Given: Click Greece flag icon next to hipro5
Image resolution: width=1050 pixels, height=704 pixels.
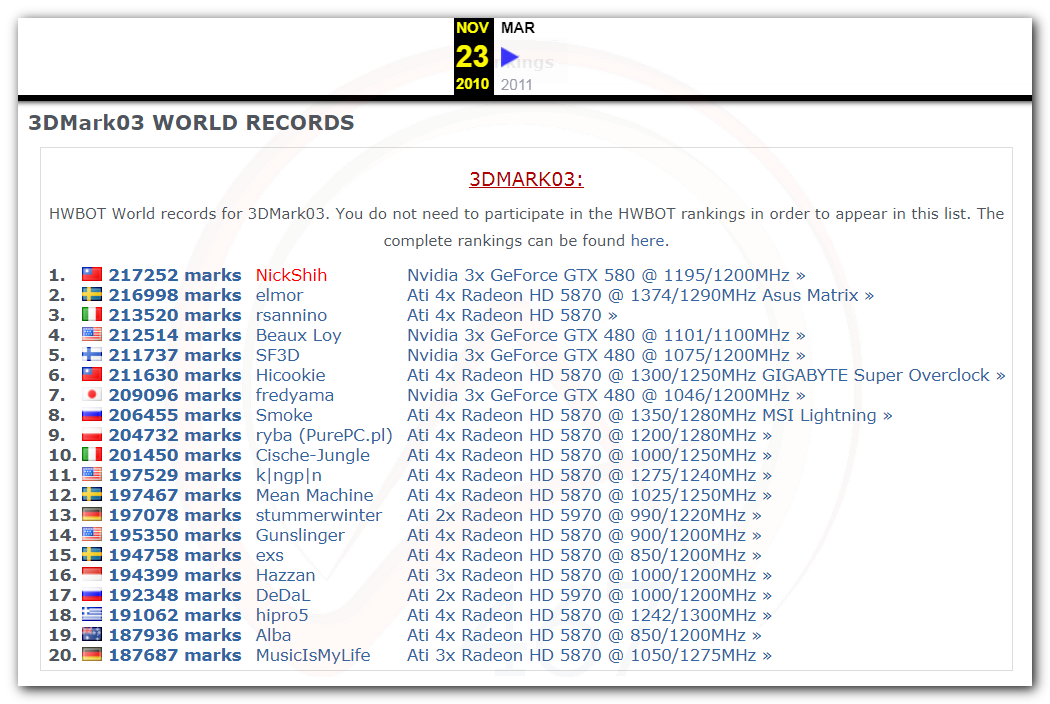Looking at the screenshot, I should point(92,614).
